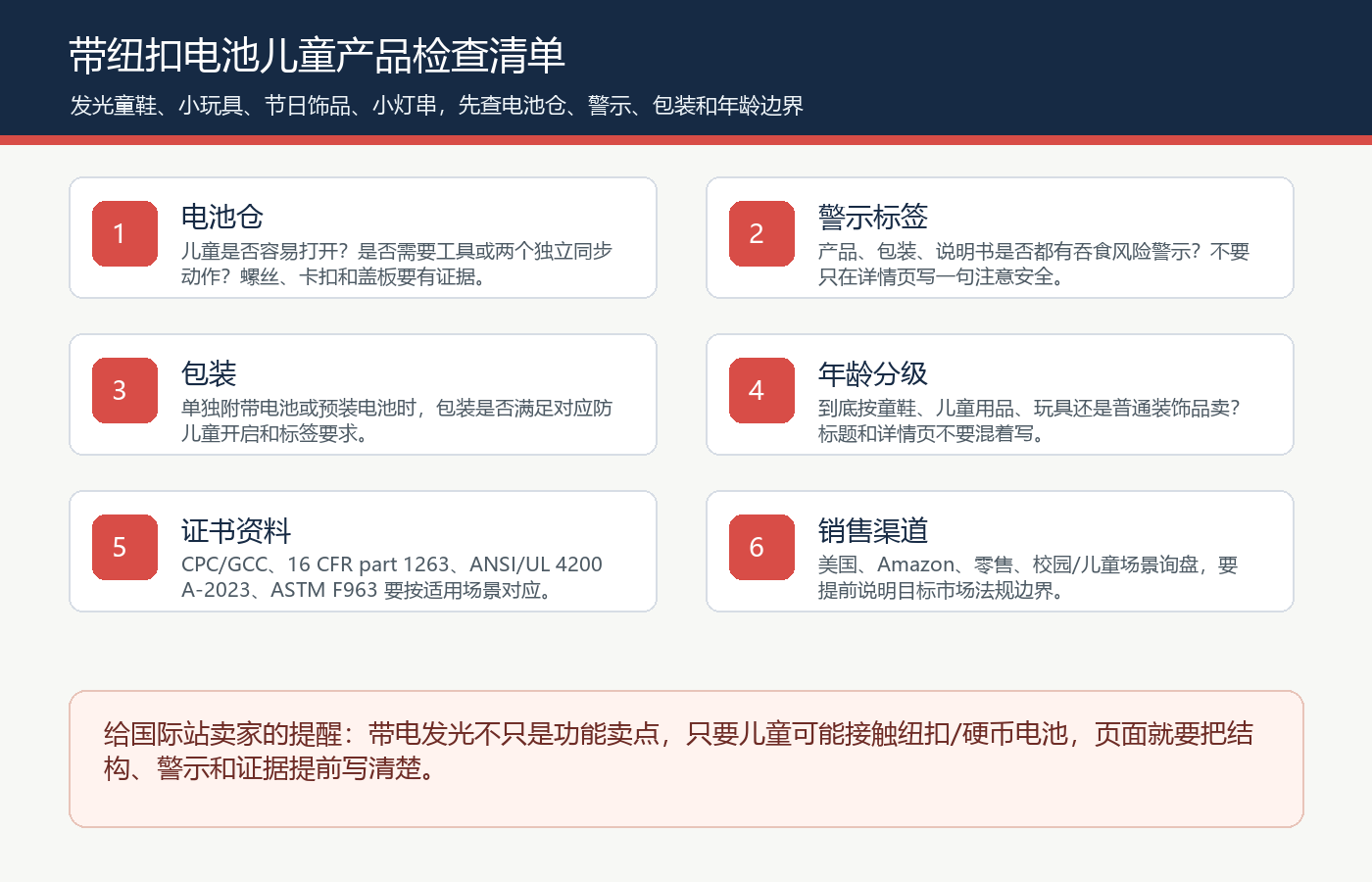Select the title 带纽扣电池儿童产品检查清单
The width and height of the screenshot is (1372, 882).
click(x=318, y=56)
